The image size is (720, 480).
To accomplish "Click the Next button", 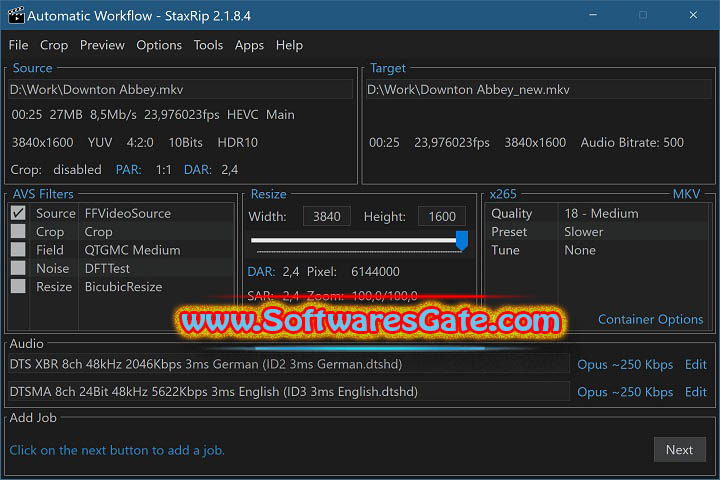I will [679, 450].
